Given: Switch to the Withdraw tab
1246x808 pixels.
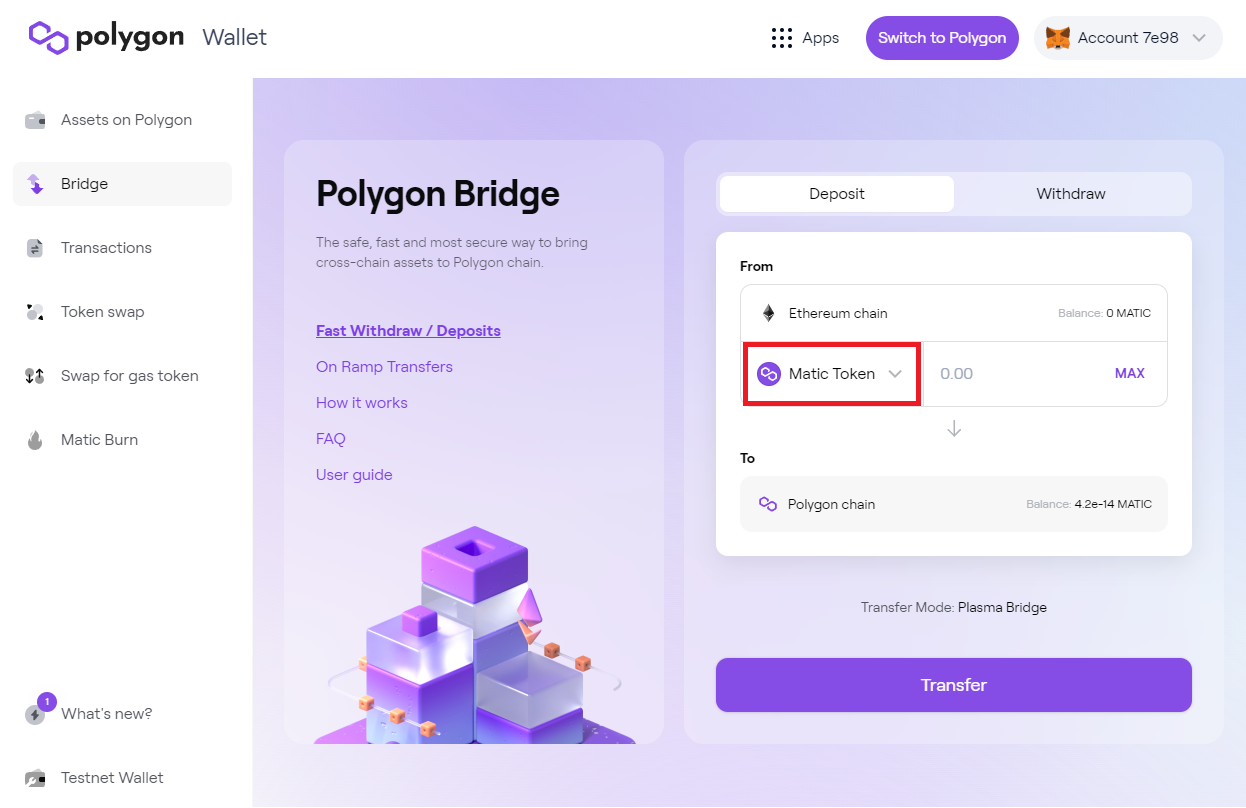Looking at the screenshot, I should click(1071, 194).
